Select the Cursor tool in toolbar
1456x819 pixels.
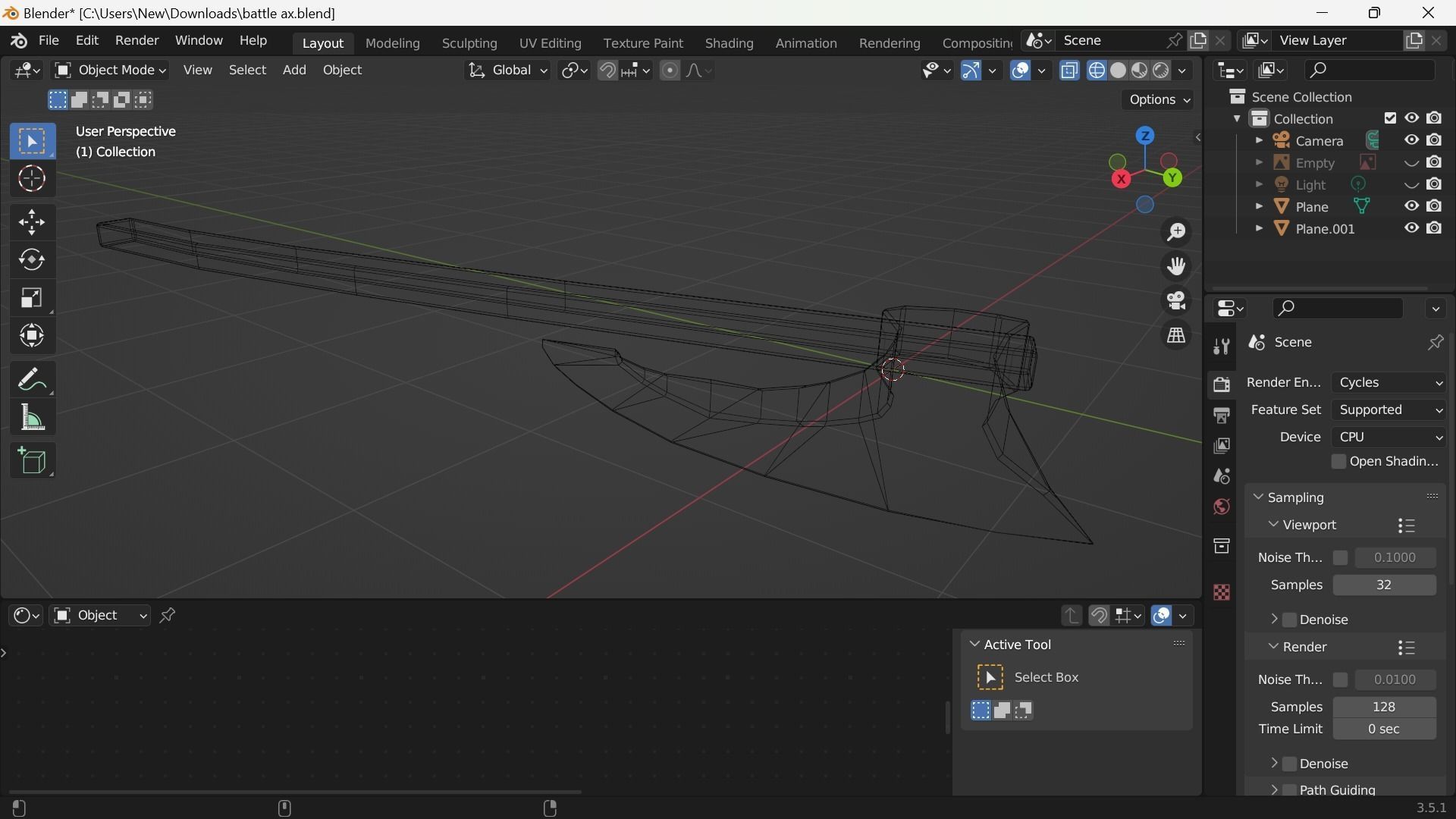click(x=32, y=179)
